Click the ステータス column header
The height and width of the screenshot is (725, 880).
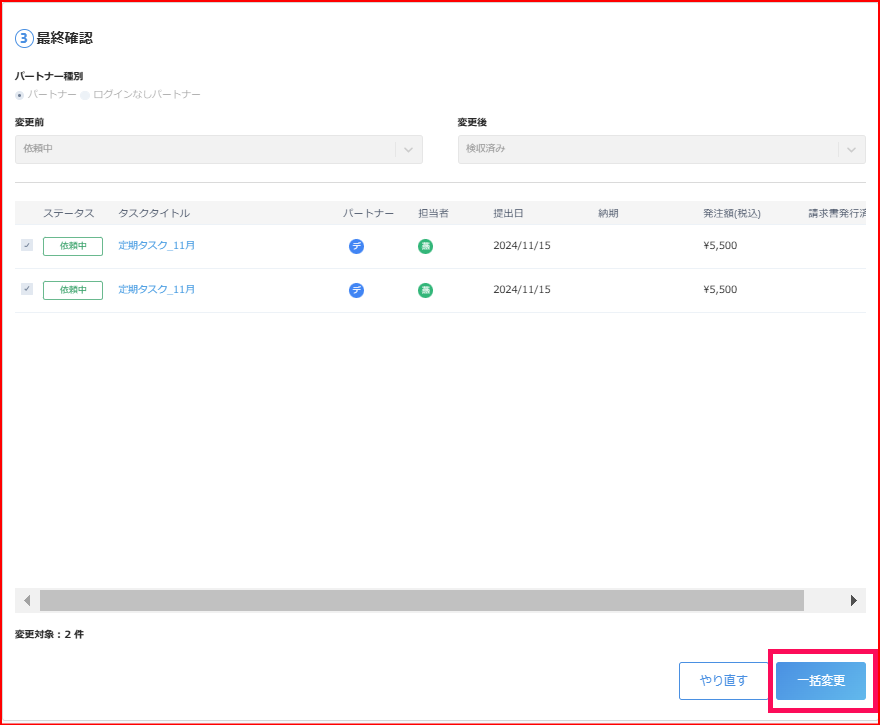pyautogui.click(x=68, y=213)
